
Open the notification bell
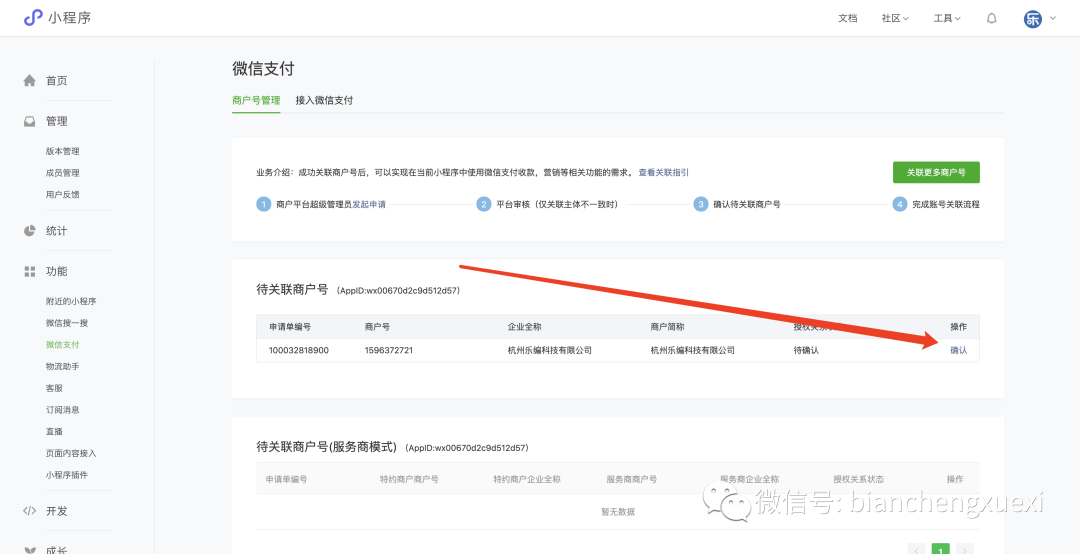[992, 19]
